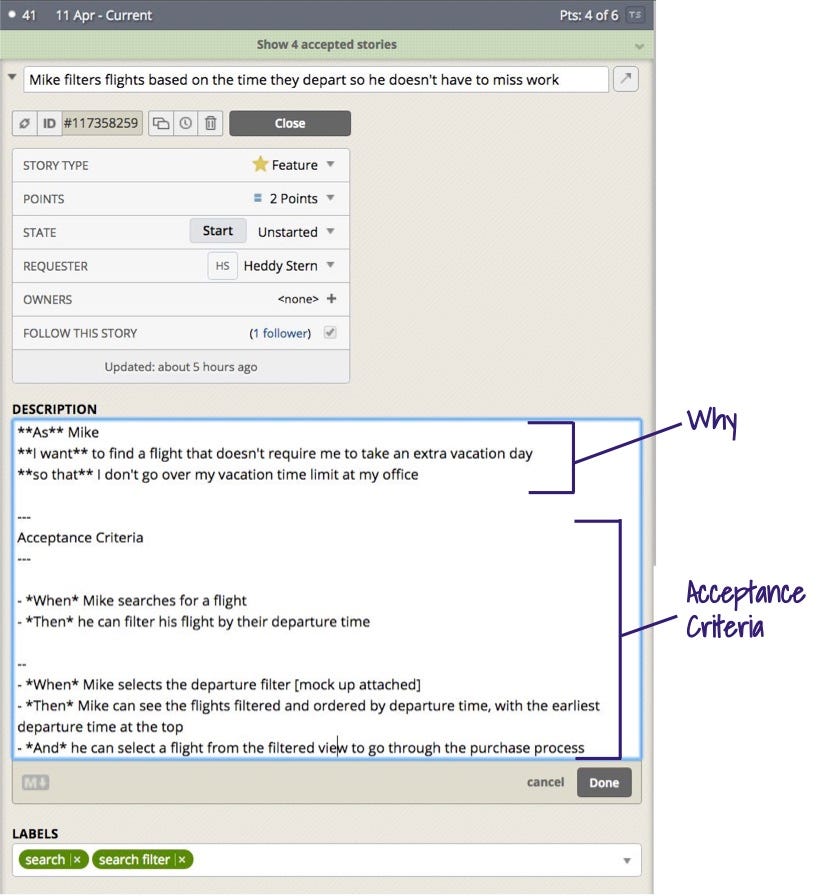Clone the story using the copy icon
Screen dimensions: 820x896
click(162, 123)
